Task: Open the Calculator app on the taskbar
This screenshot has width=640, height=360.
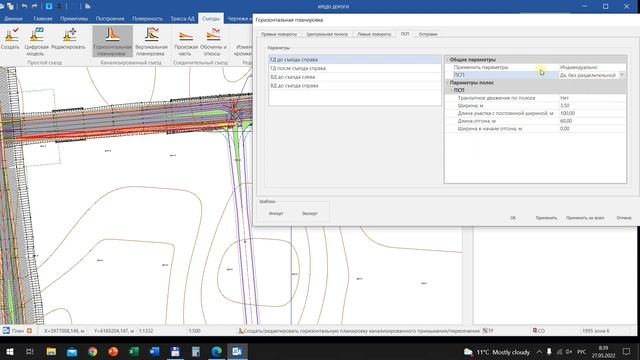Action: point(196,351)
